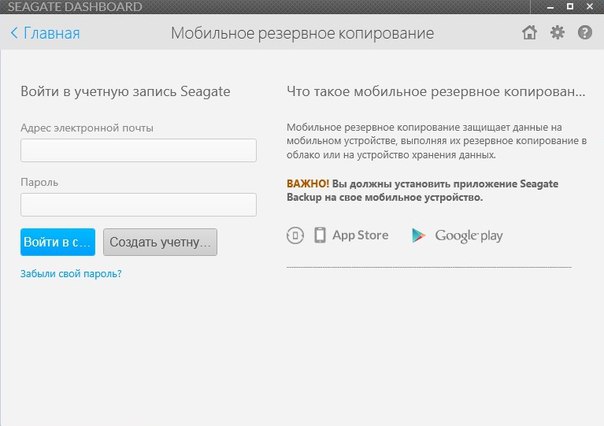Open help with the question mark icon
This screenshot has height=426, width=604.
coord(585,33)
